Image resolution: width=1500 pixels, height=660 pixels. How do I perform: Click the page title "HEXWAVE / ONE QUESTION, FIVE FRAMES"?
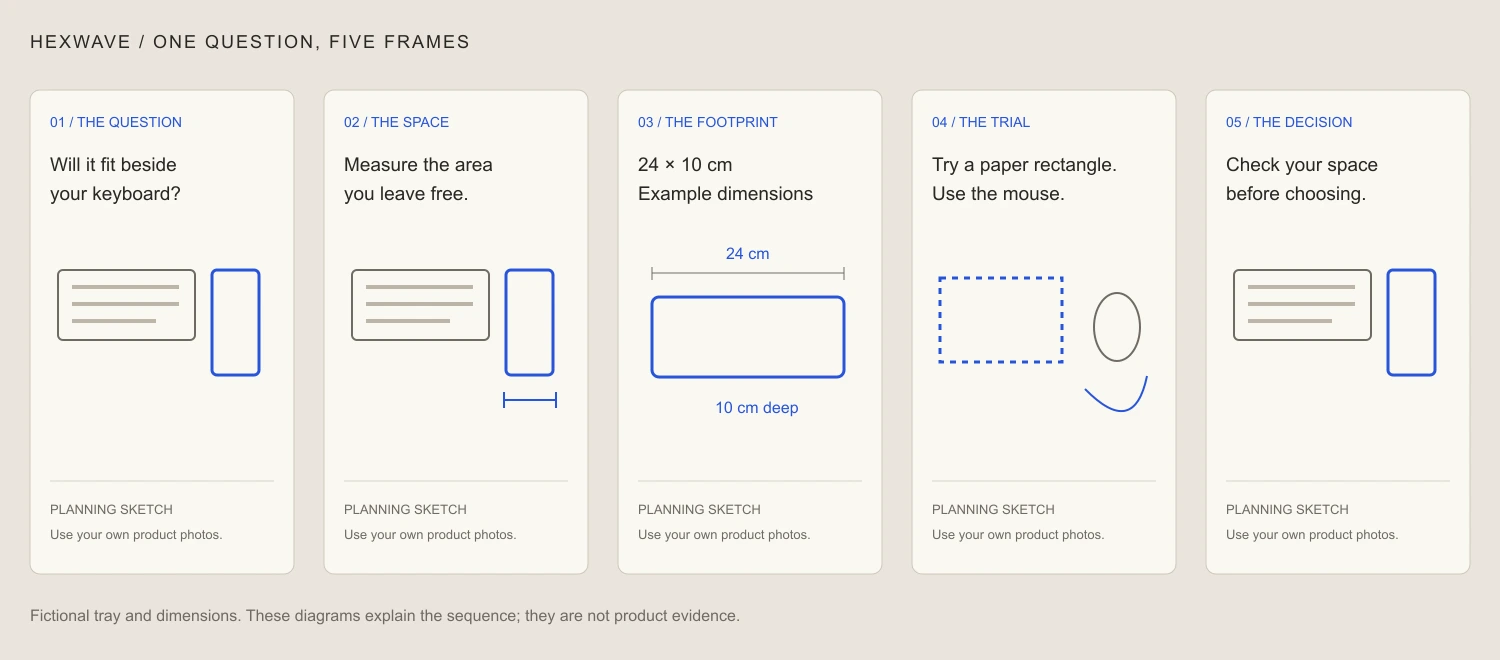pyautogui.click(x=250, y=42)
